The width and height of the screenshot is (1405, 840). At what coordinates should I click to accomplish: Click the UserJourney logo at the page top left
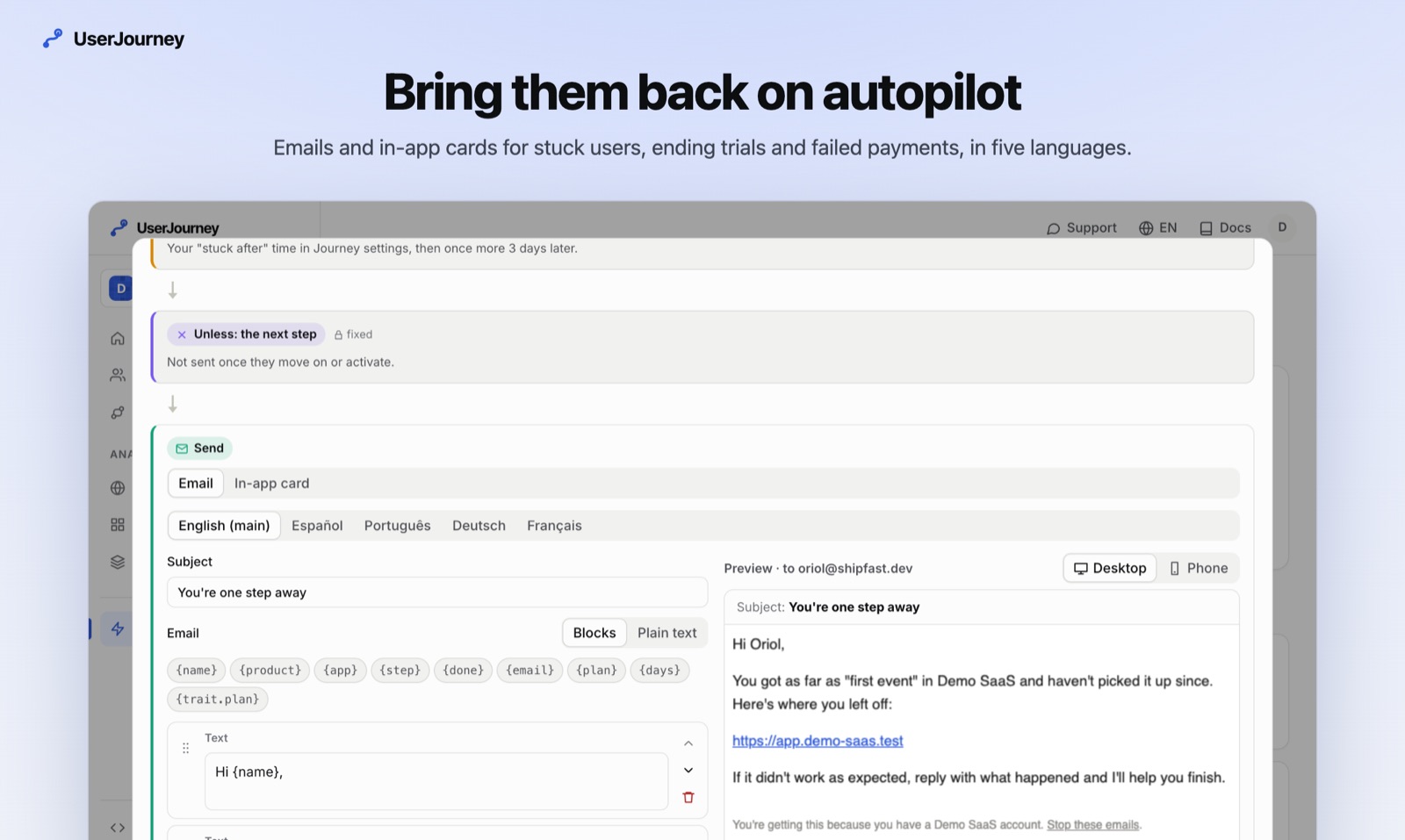(113, 39)
